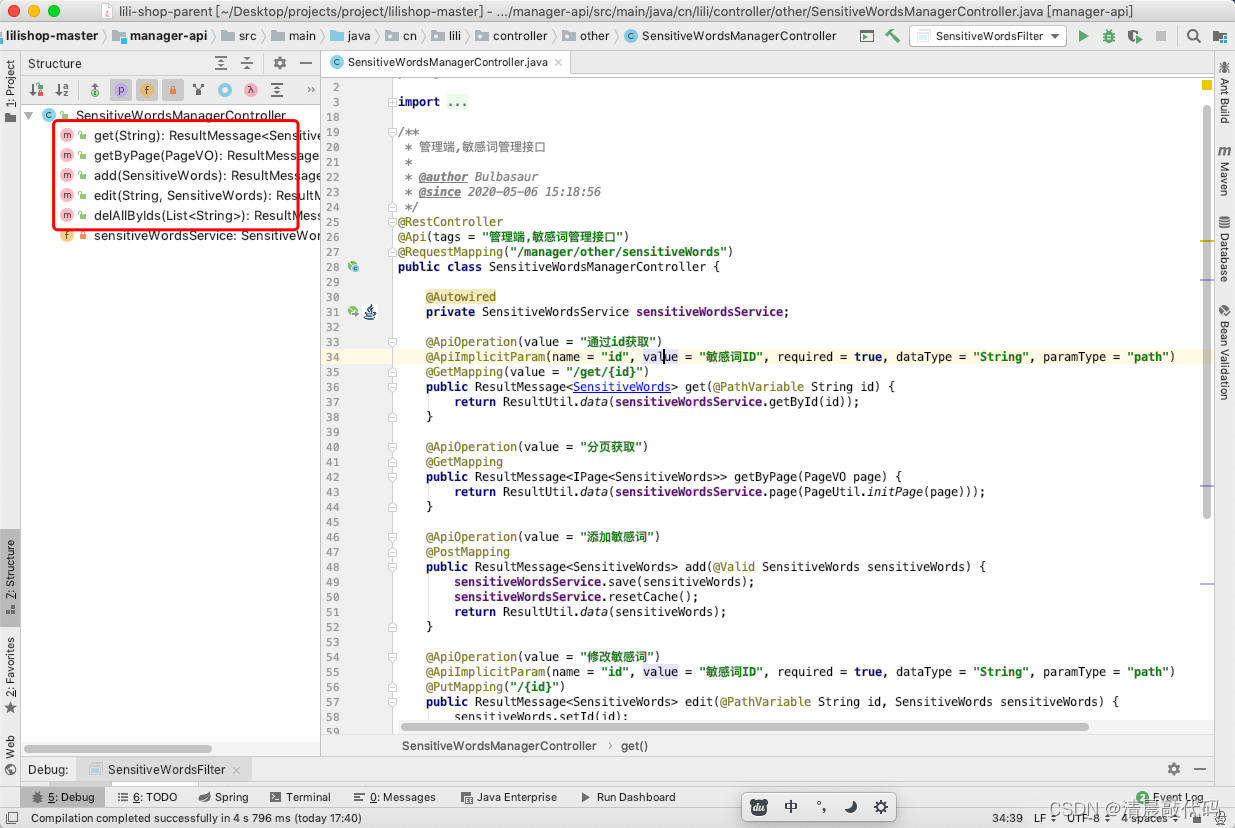
Task: Open the Terminal tool window tab
Action: 299,797
